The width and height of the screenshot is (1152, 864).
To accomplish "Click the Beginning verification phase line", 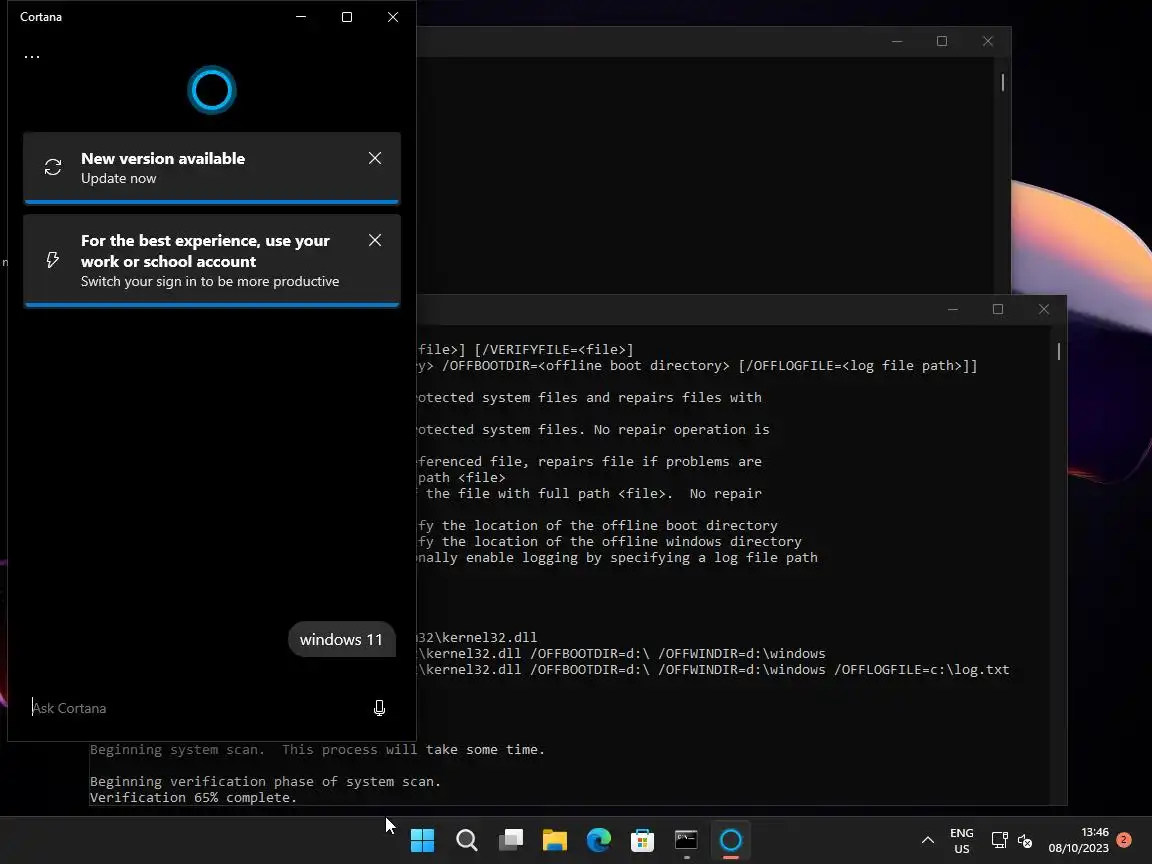I will click(x=265, y=782).
